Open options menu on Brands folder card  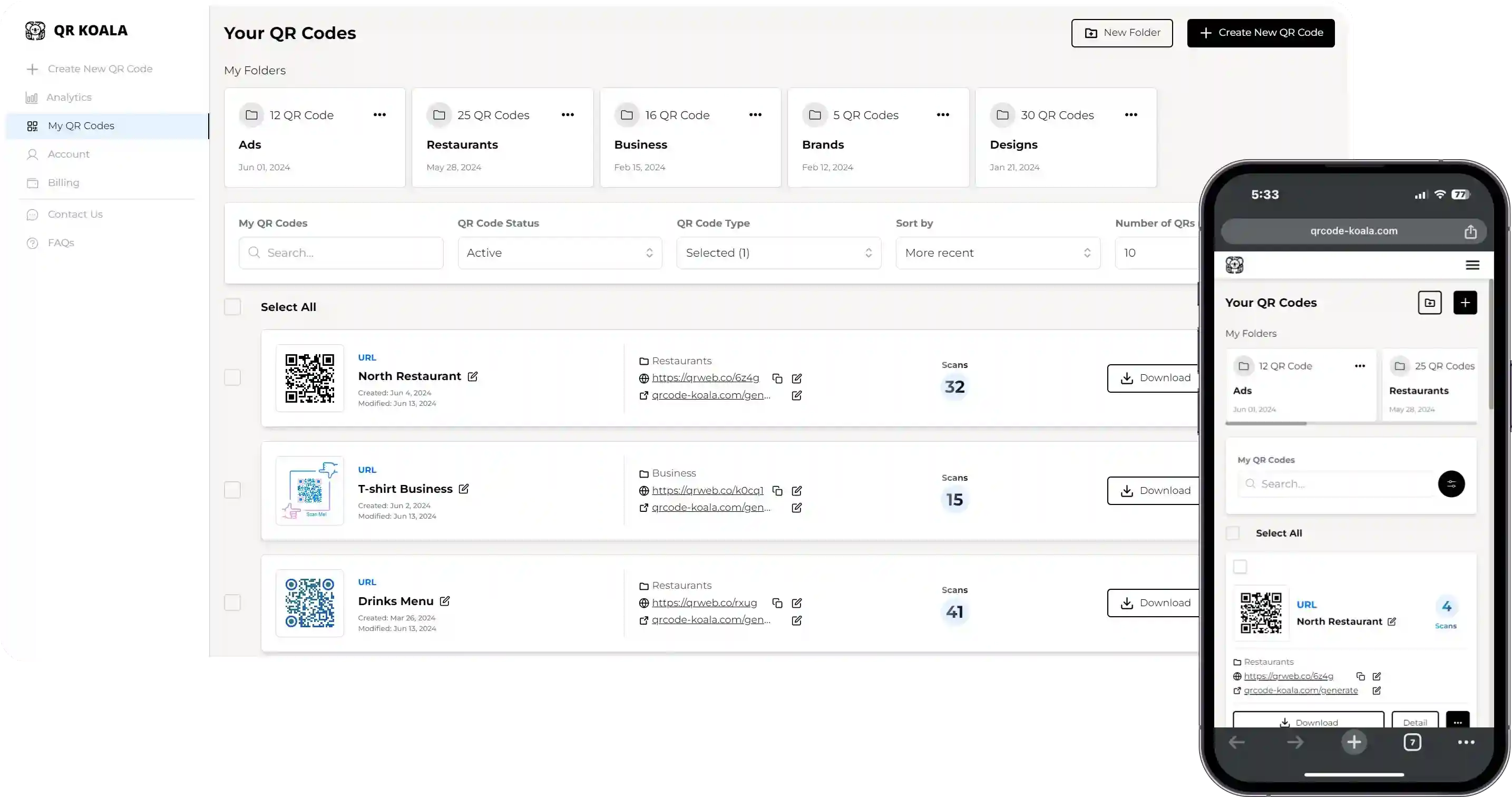pyautogui.click(x=943, y=115)
